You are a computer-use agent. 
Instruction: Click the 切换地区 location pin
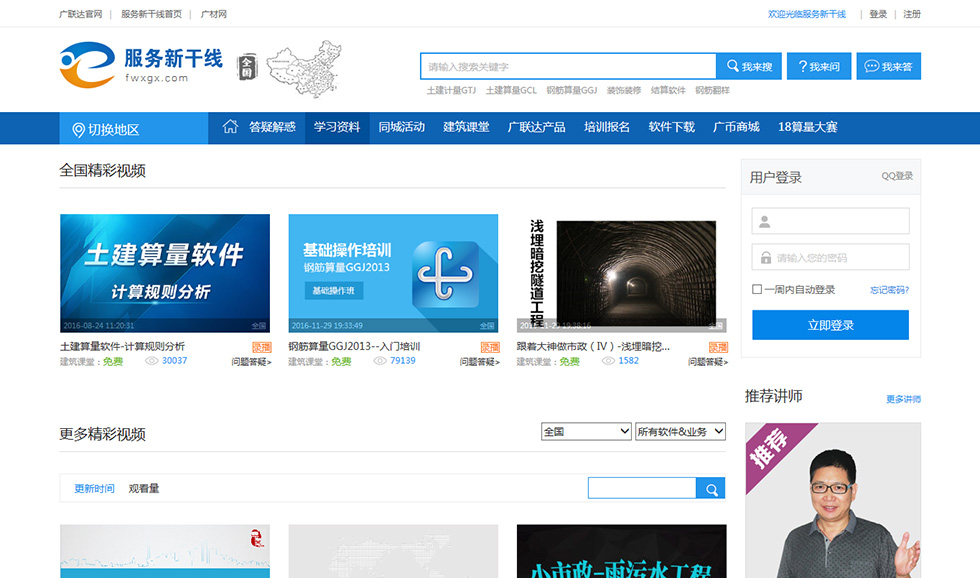tap(79, 130)
